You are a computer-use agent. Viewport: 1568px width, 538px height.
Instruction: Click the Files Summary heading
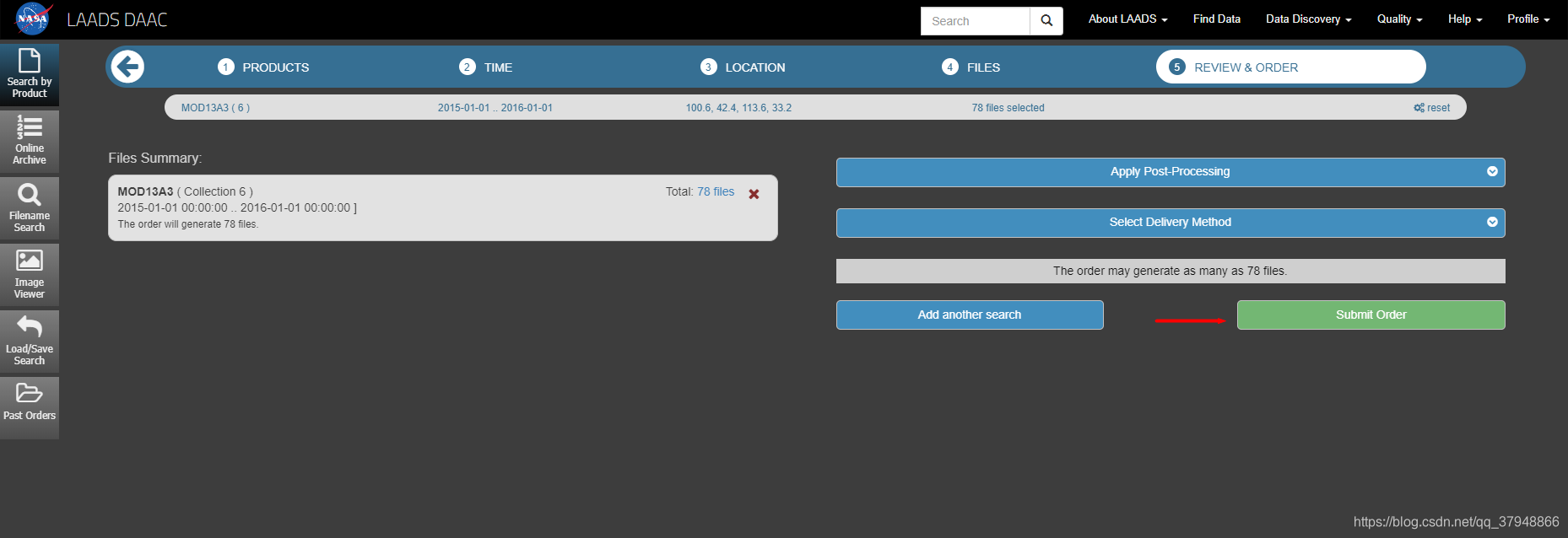pyautogui.click(x=155, y=159)
